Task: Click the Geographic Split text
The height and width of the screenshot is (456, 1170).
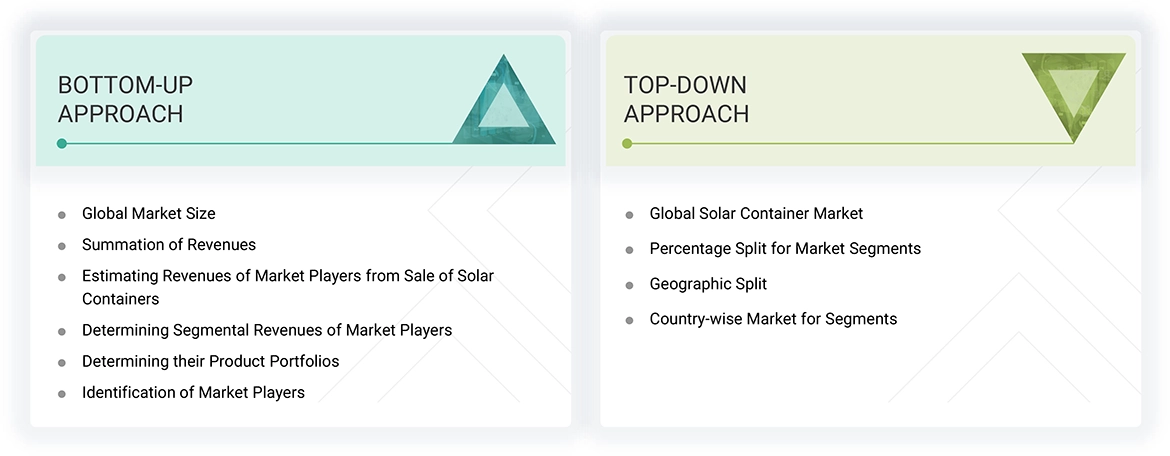Action: coord(708,284)
